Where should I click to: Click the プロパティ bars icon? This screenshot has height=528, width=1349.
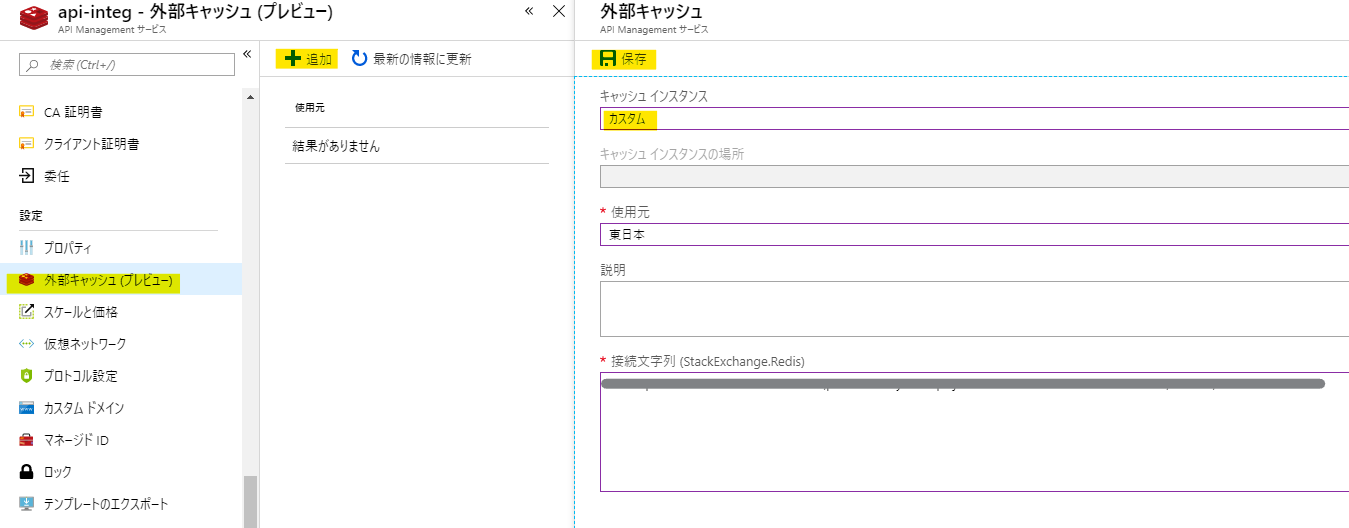click(x=27, y=248)
